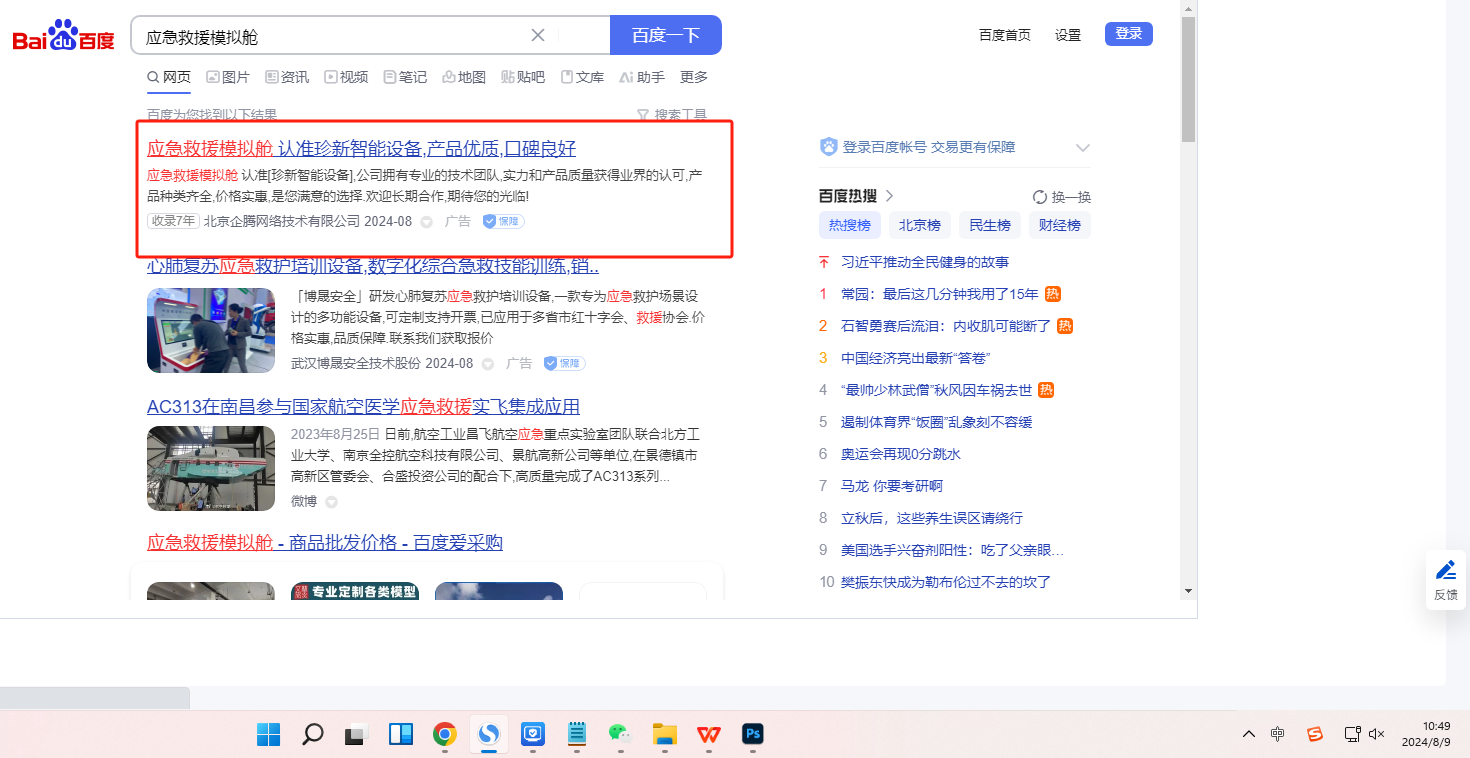Go to the 贴吧 tab
The width and height of the screenshot is (1470, 758).
523,77
